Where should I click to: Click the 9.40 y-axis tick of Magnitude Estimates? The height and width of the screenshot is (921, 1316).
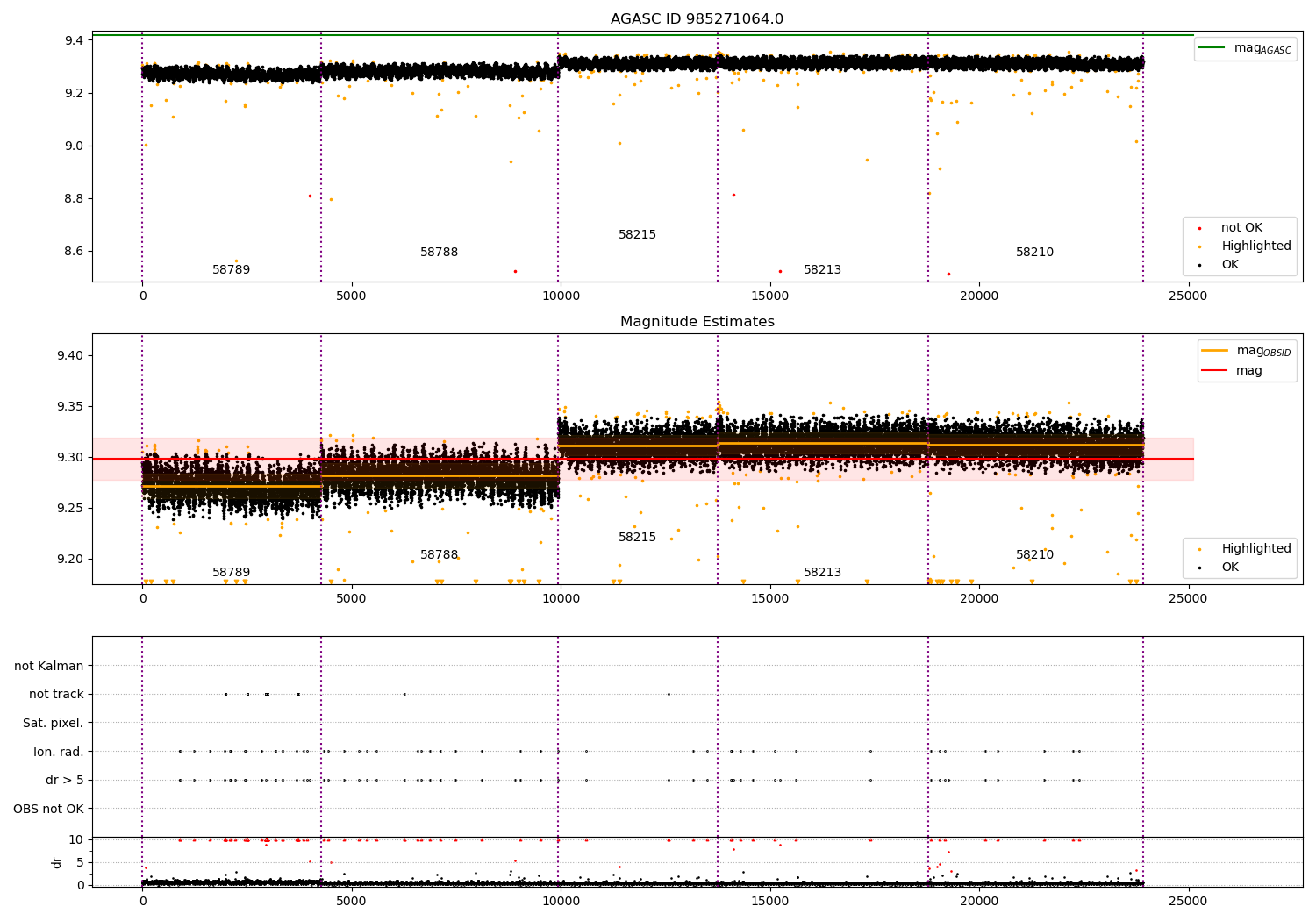pyautogui.click(x=70, y=356)
